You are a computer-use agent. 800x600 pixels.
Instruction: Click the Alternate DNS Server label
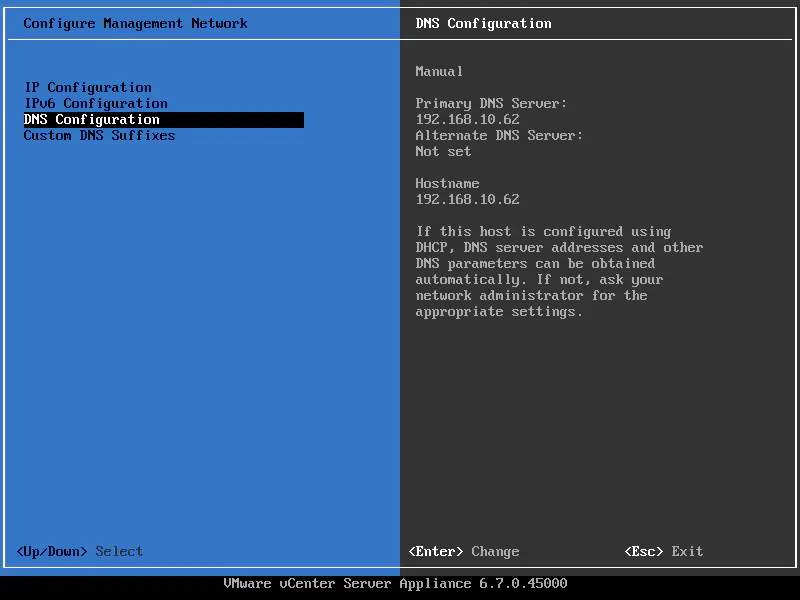(x=499, y=135)
